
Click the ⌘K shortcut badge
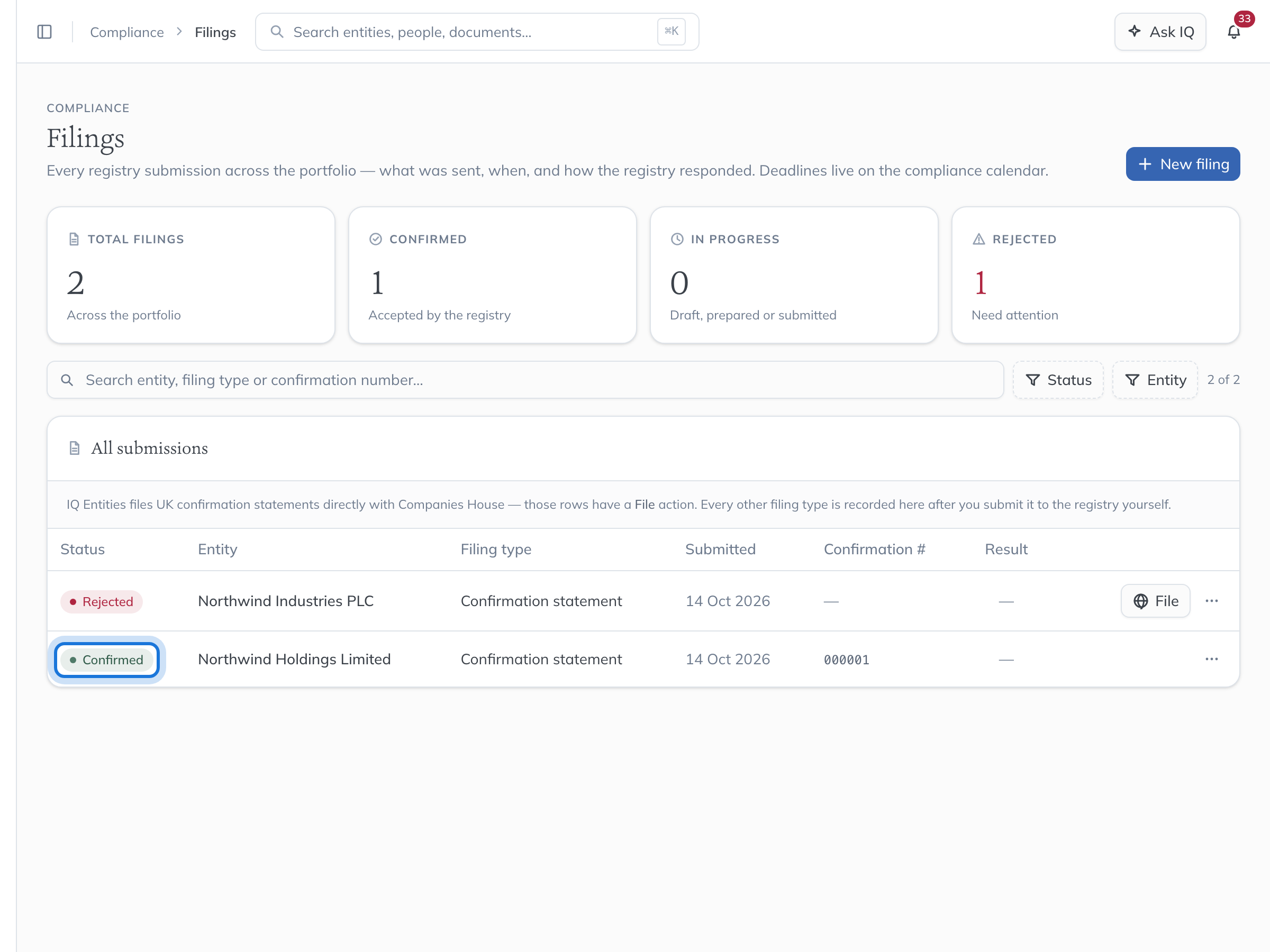[x=671, y=32]
